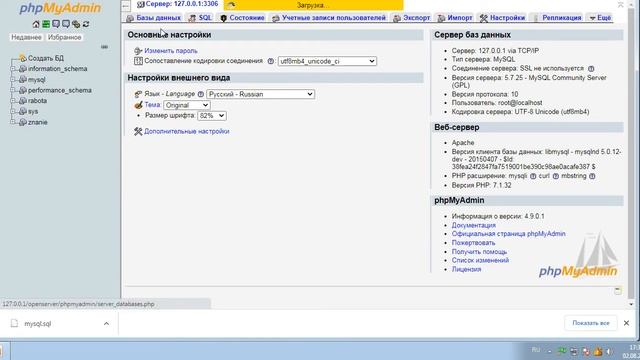The image size is (640, 360).
Task: Click the collapse-all link icon in sidebar
Action: [x=104, y=47]
